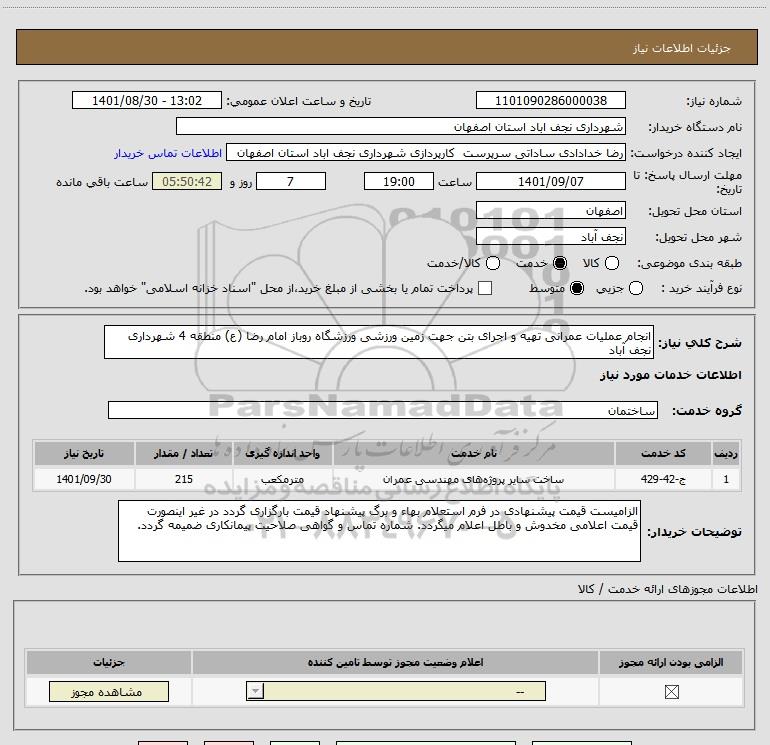This screenshot has height=745, width=770.
Task: Choose the متوسط purchase process option
Action: [x=577, y=288]
